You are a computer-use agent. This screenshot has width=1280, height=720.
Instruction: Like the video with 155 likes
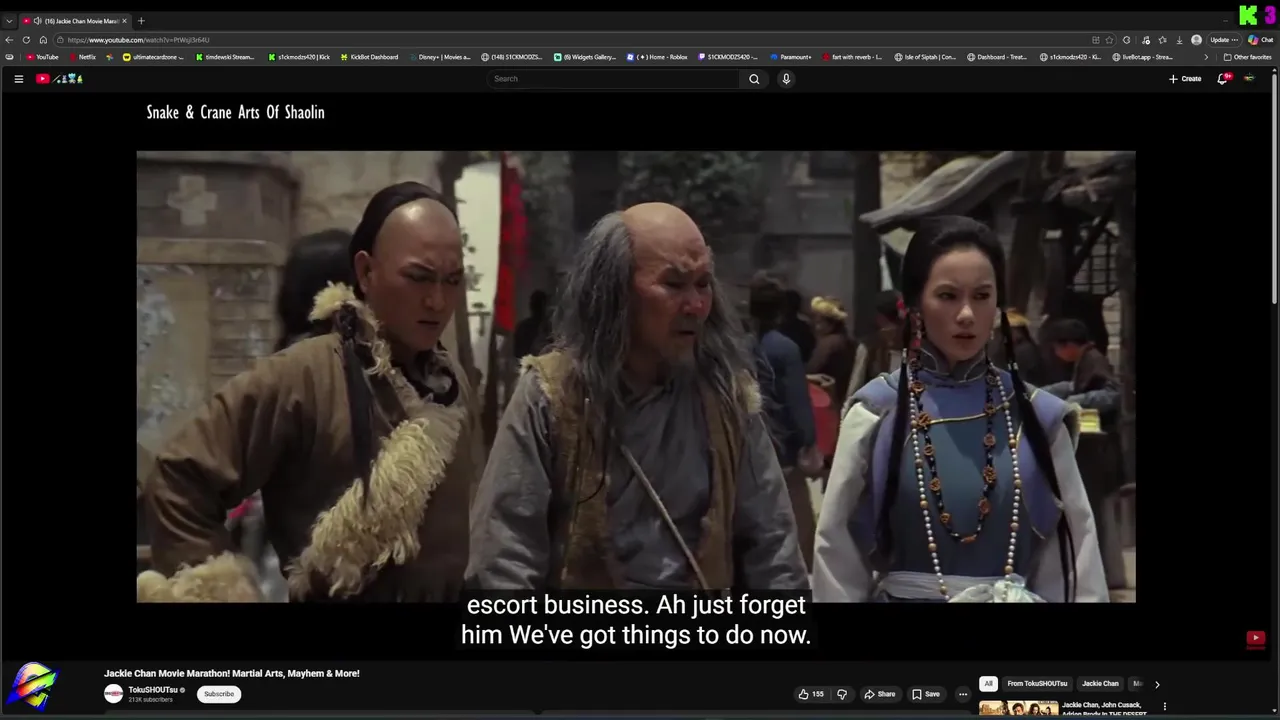pos(811,694)
